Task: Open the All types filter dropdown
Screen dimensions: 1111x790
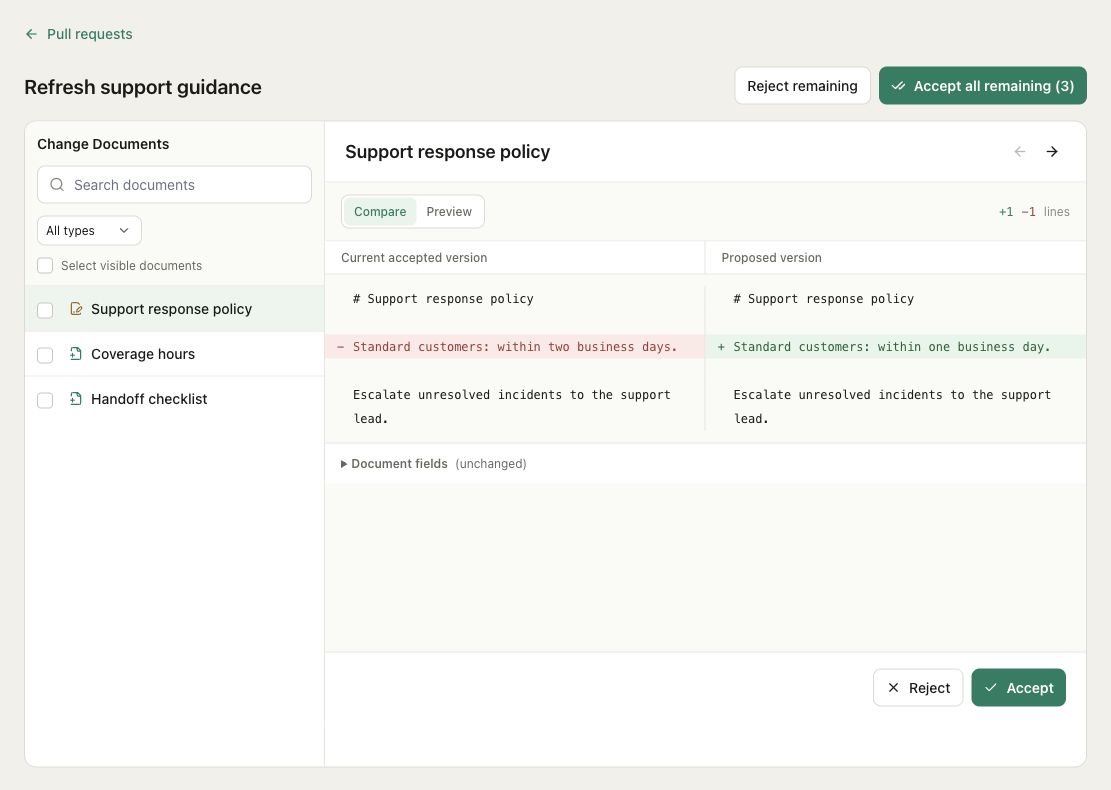Action: coord(89,230)
